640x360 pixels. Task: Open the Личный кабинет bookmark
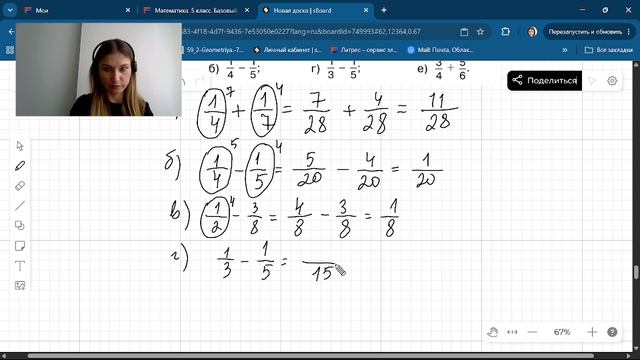pyautogui.click(x=287, y=50)
